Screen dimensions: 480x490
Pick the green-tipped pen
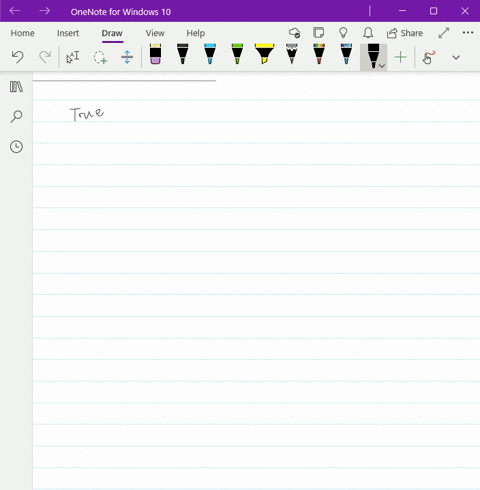point(237,54)
